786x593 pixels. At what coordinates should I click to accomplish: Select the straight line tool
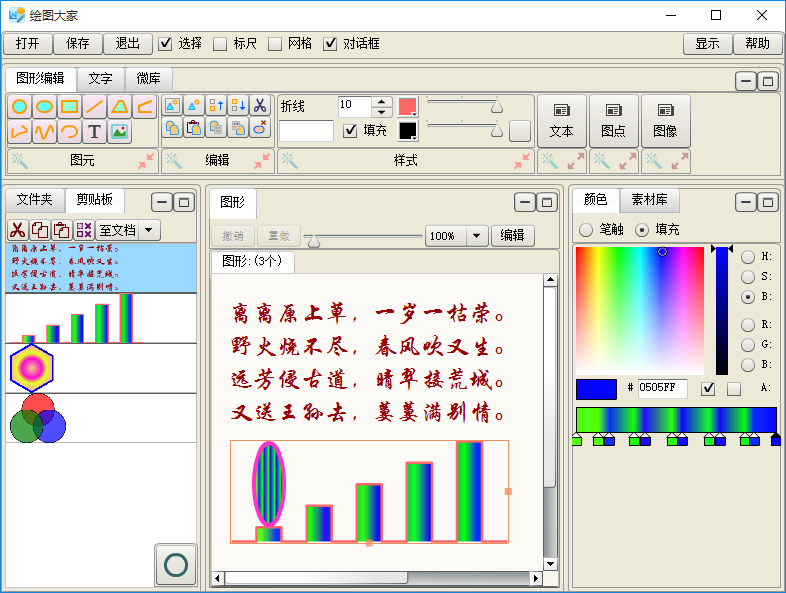(94, 106)
